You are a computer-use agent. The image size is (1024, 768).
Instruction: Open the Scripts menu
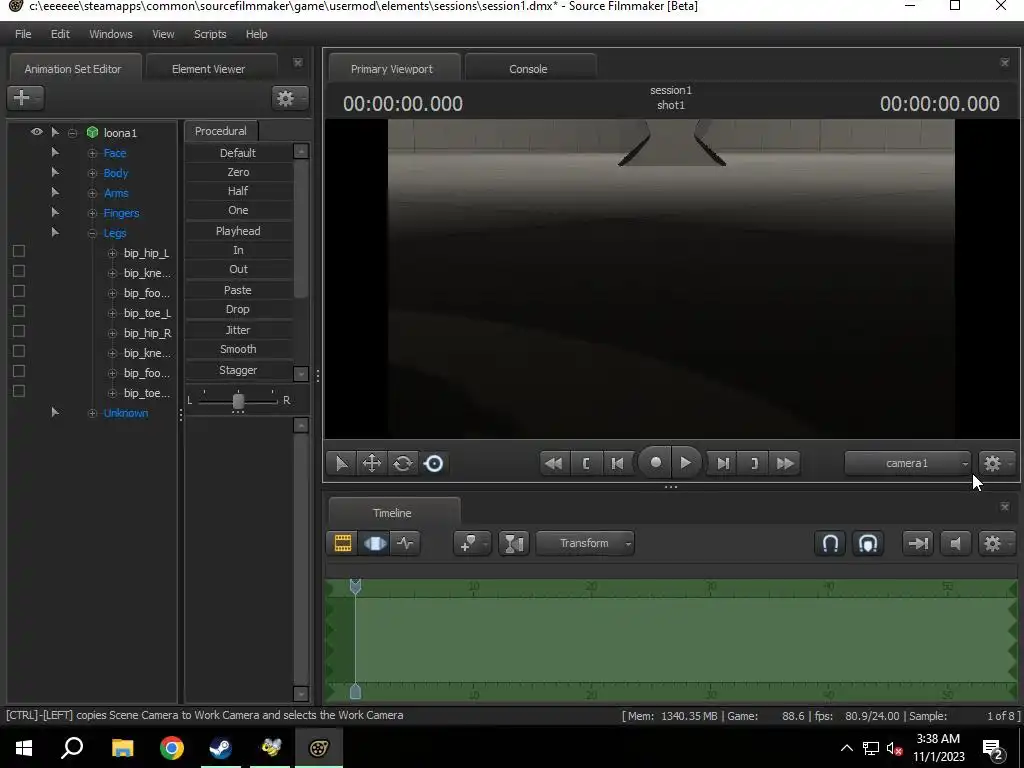pyautogui.click(x=210, y=34)
